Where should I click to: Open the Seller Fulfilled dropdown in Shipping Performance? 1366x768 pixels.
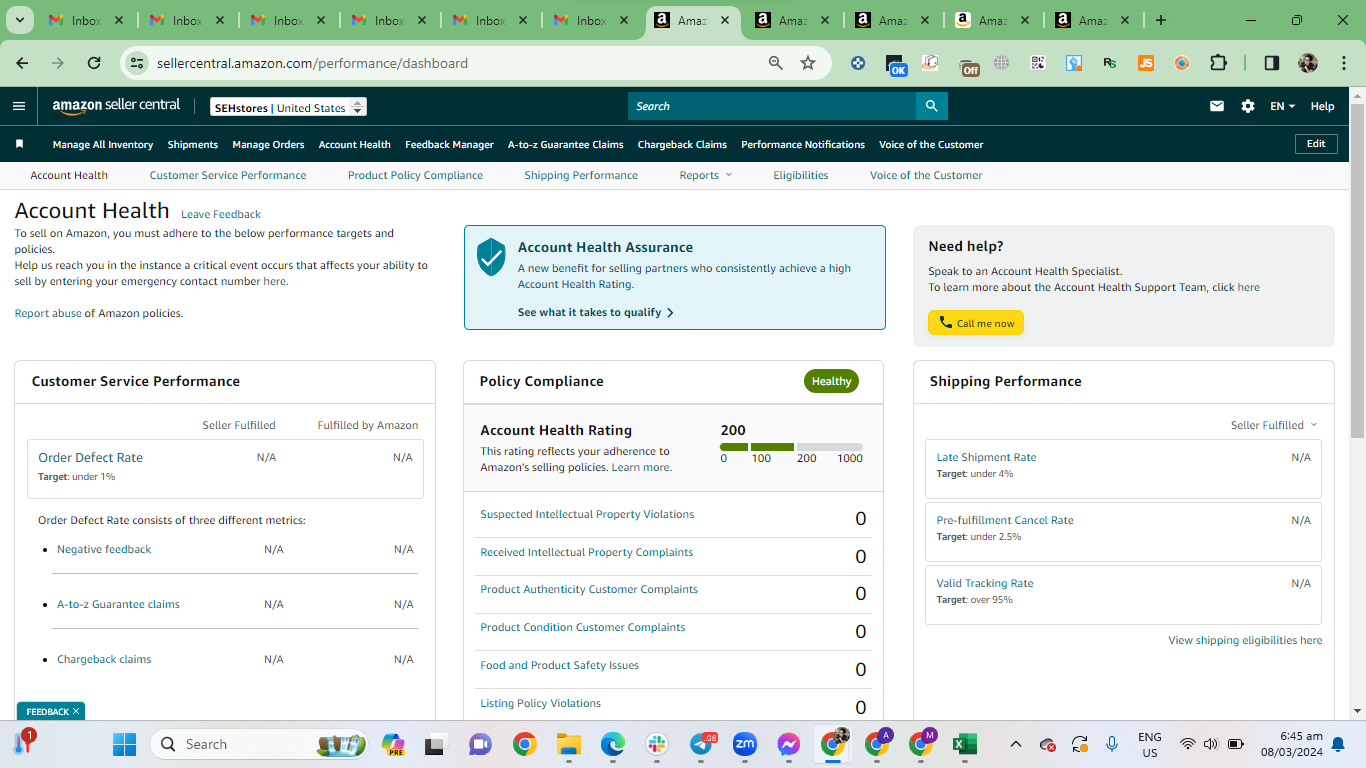pyautogui.click(x=1274, y=425)
